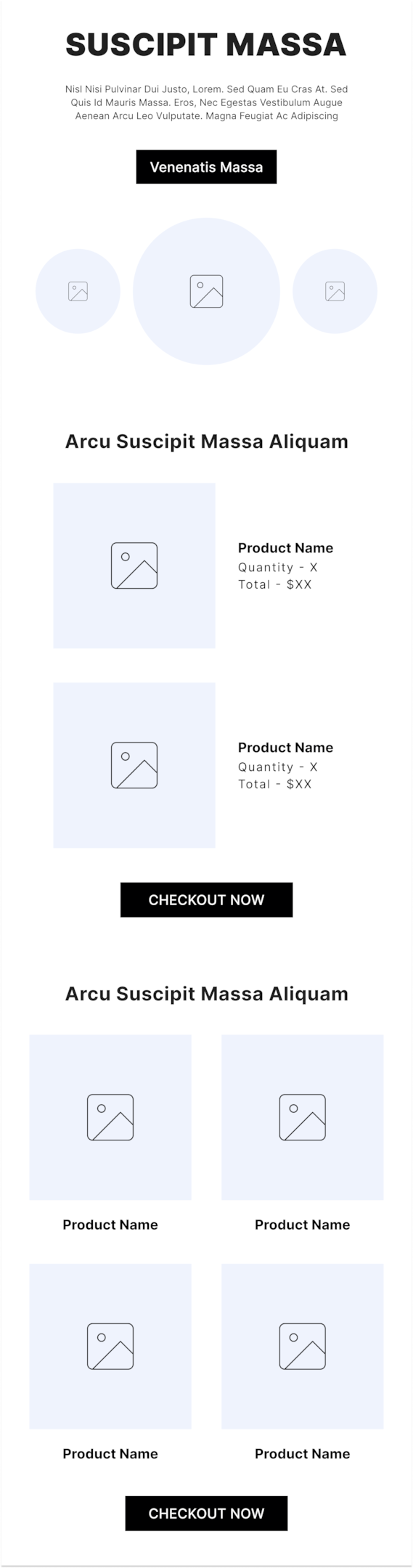Open bottom-right grid product image

coord(303,1347)
